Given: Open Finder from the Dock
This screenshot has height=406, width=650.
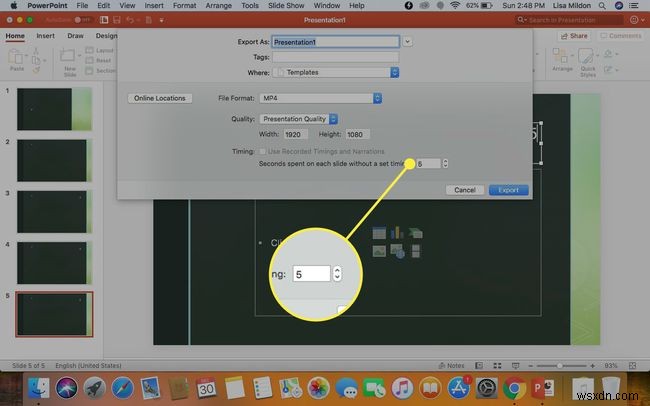Looking at the screenshot, I should tap(39, 388).
